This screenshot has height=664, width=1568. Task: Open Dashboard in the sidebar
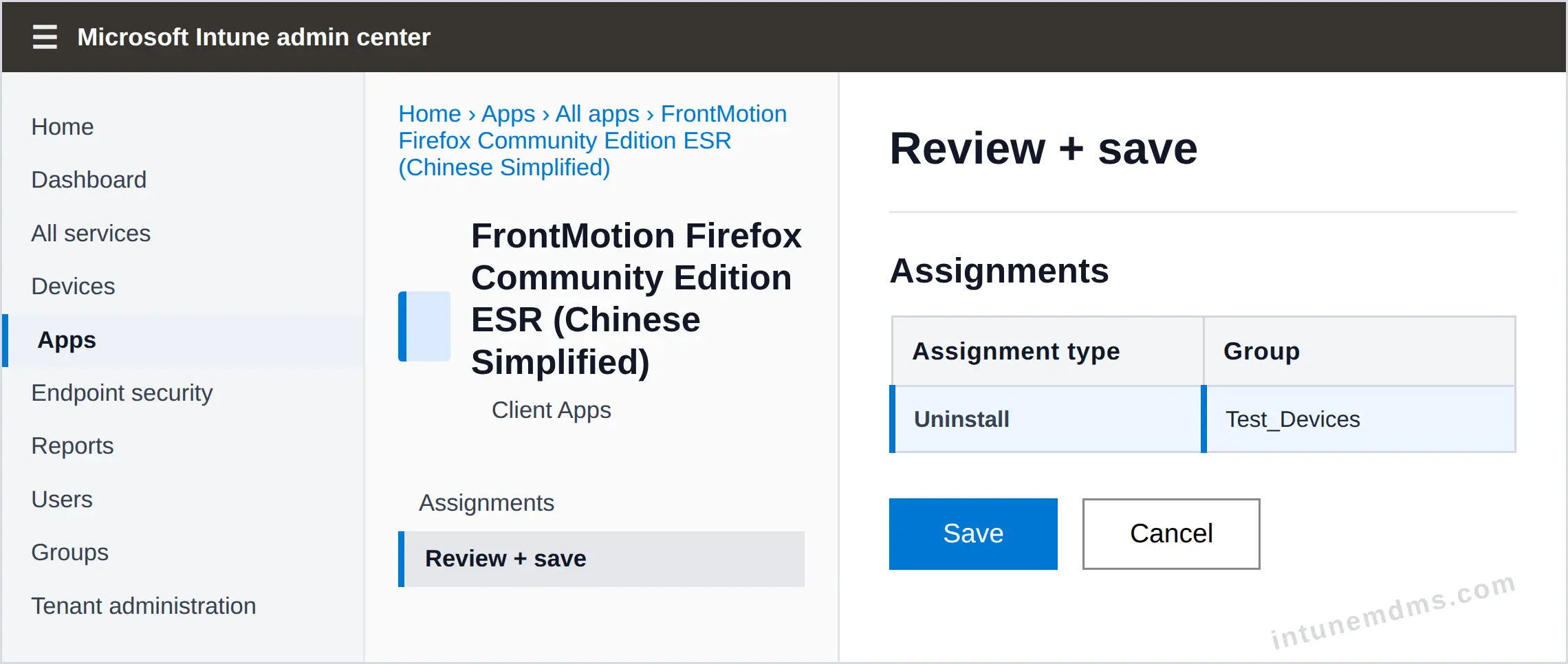89,179
